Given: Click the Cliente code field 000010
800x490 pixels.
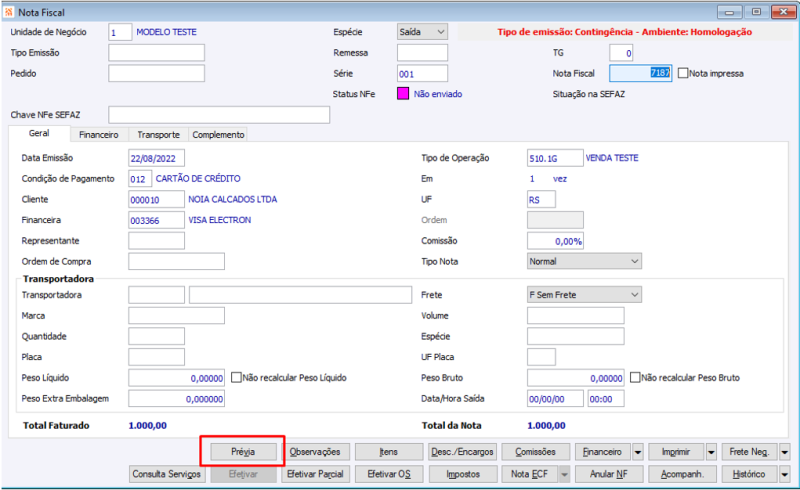Looking at the screenshot, I should 156,200.
